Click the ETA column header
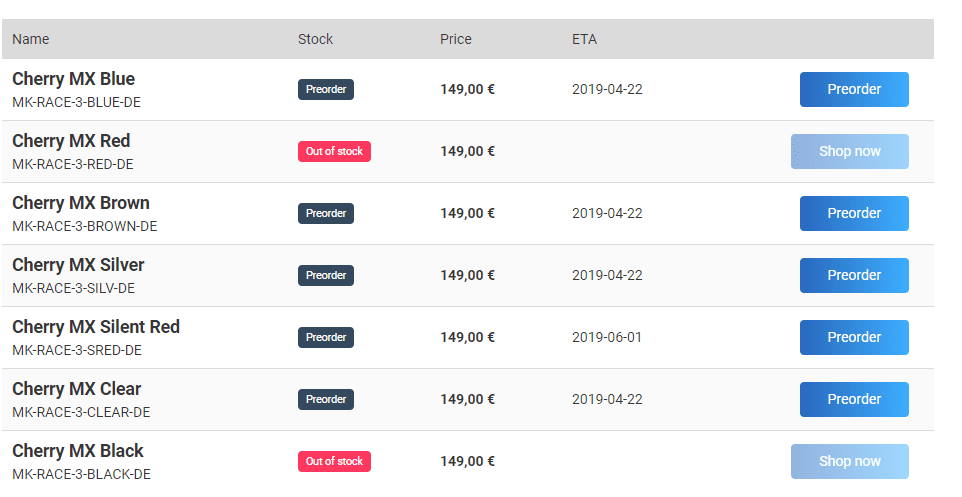Image resolution: width=962 pixels, height=497 pixels. pos(584,39)
